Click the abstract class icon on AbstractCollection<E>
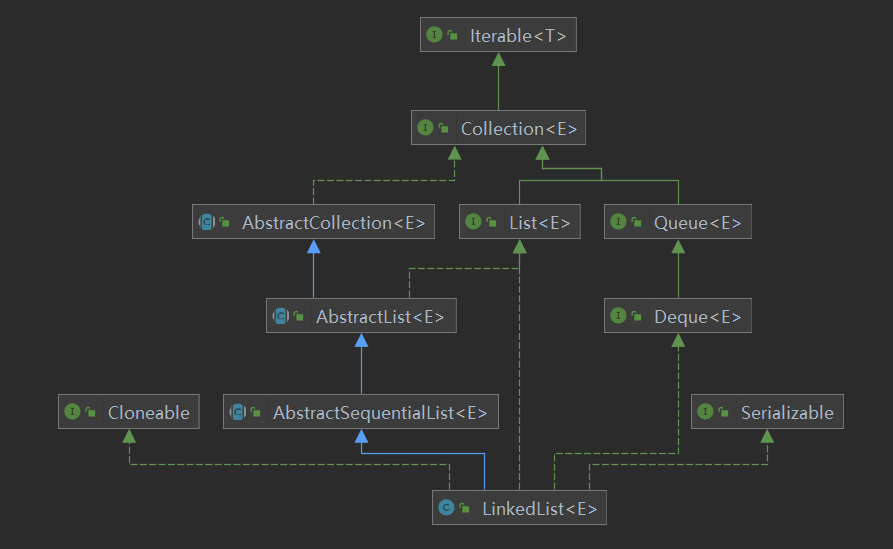The height and width of the screenshot is (549, 893). click(207, 222)
